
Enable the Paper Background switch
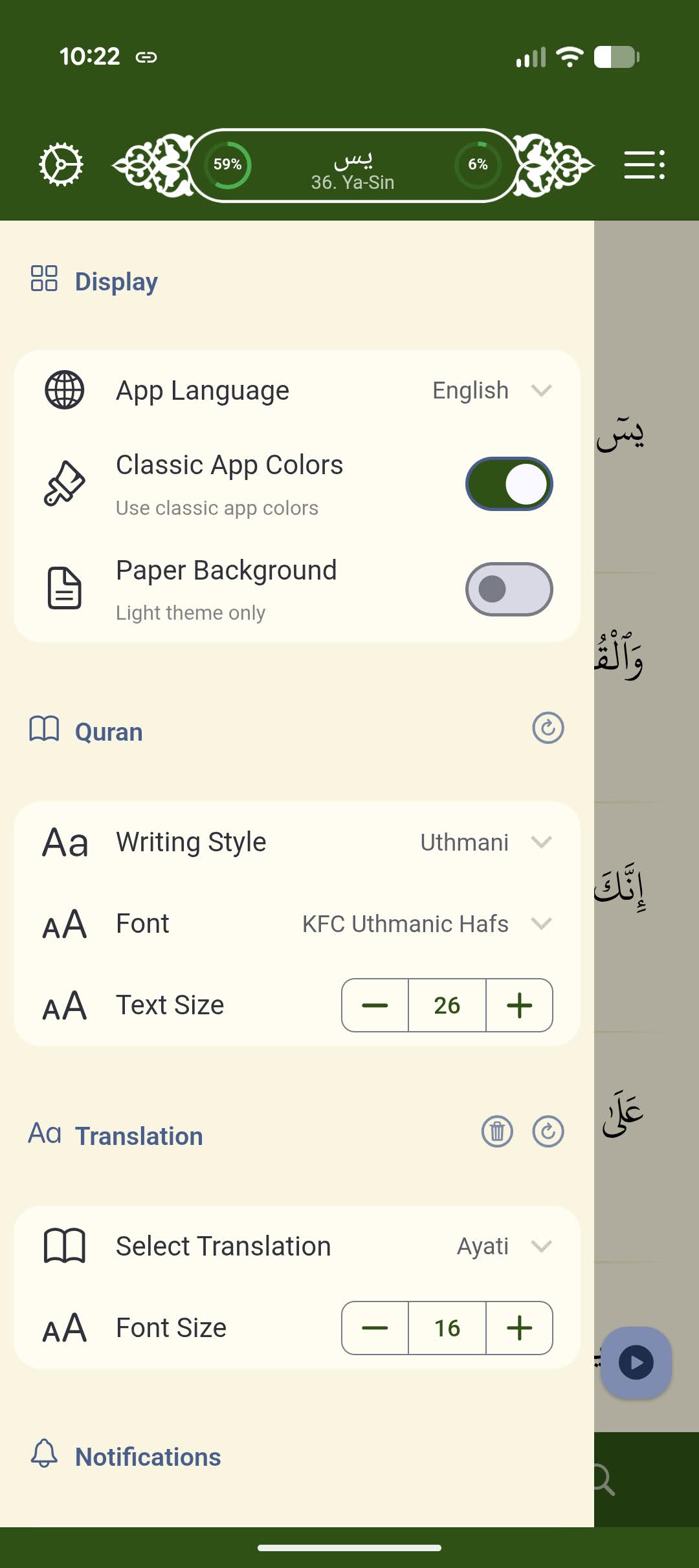point(509,589)
